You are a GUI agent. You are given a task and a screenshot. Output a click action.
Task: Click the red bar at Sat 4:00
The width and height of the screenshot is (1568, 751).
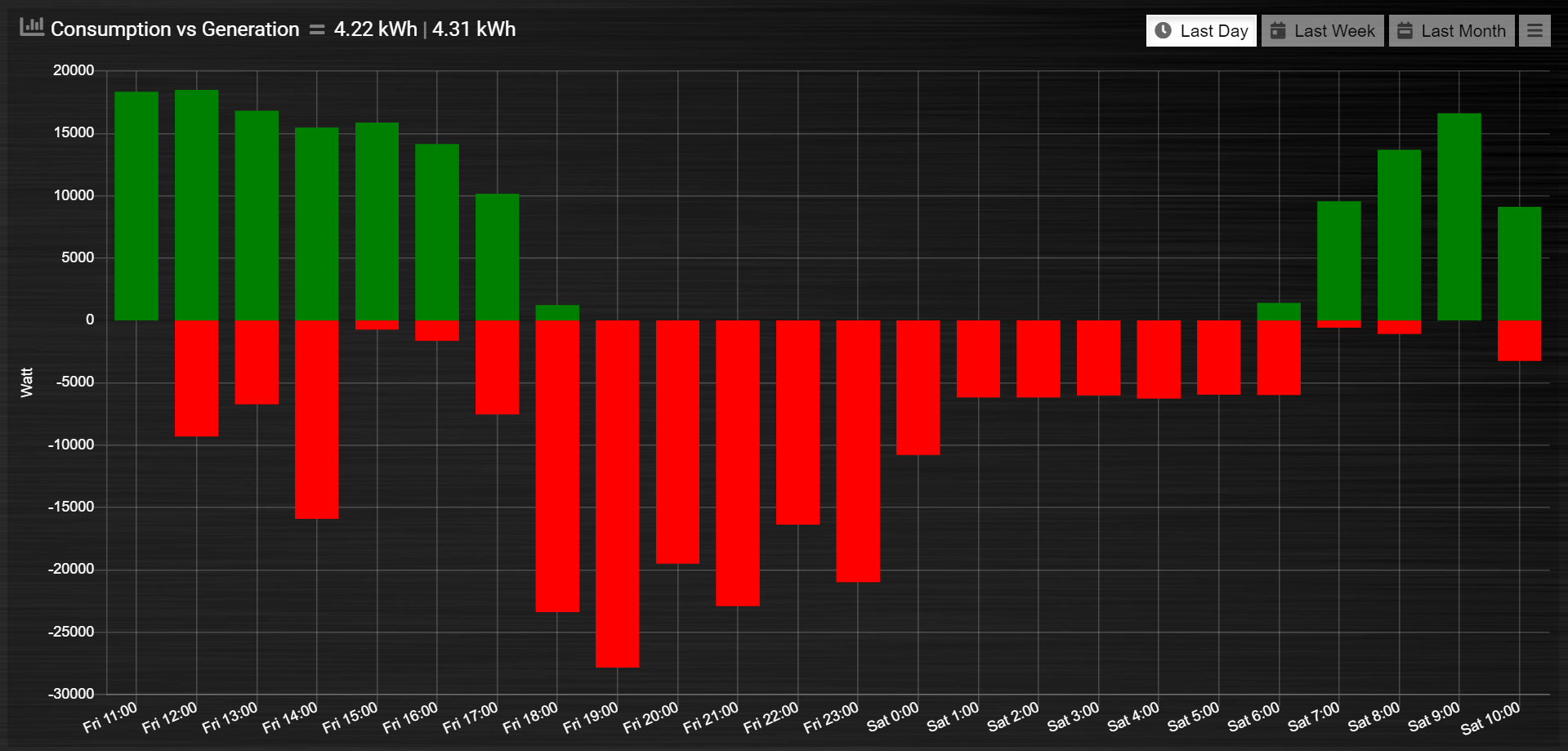click(1159, 360)
